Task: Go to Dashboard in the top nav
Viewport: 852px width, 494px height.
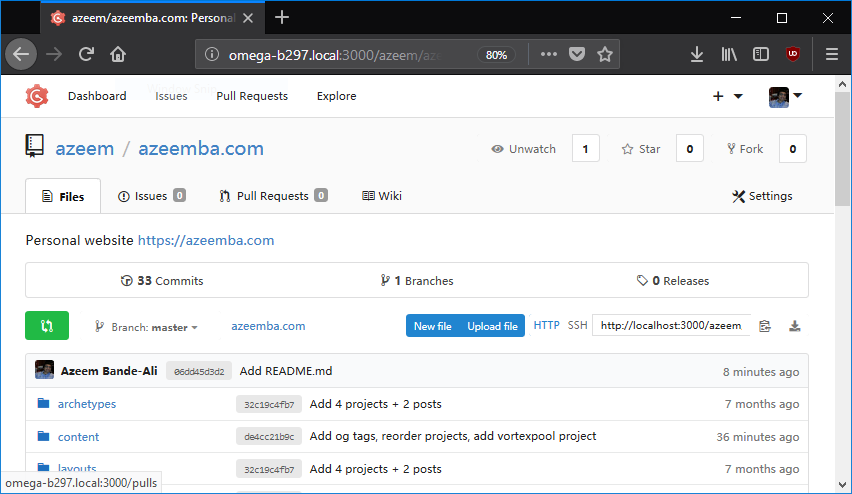Action: [x=97, y=96]
